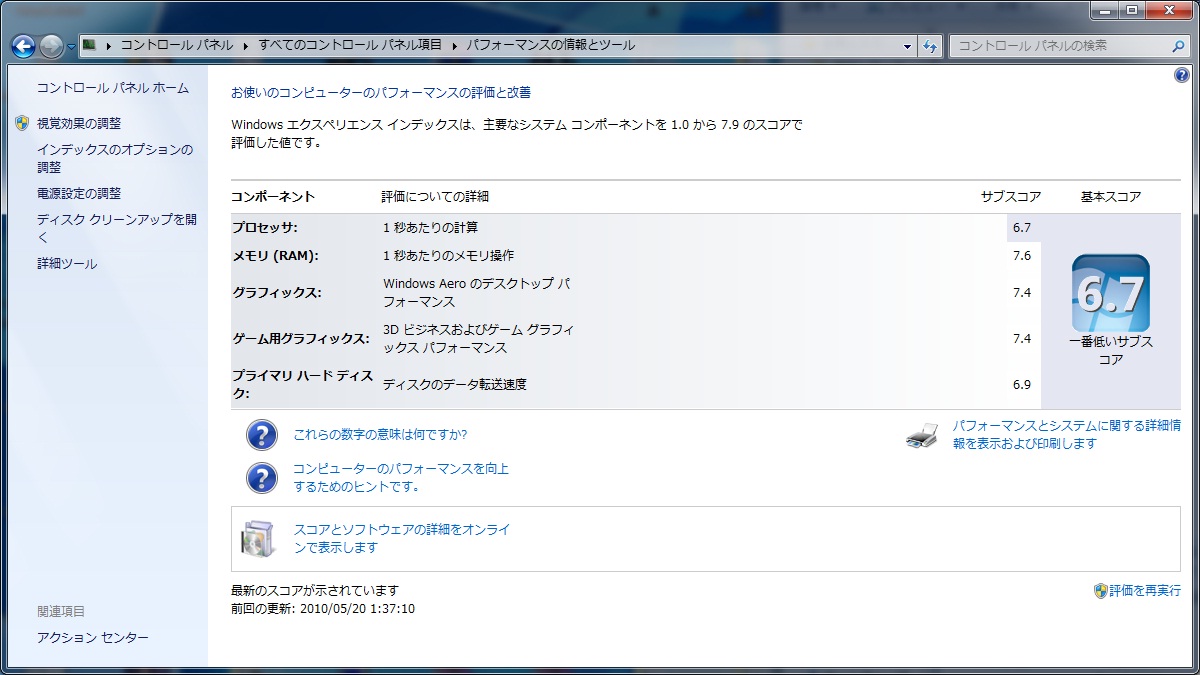Open アクション センター link

tap(93, 638)
